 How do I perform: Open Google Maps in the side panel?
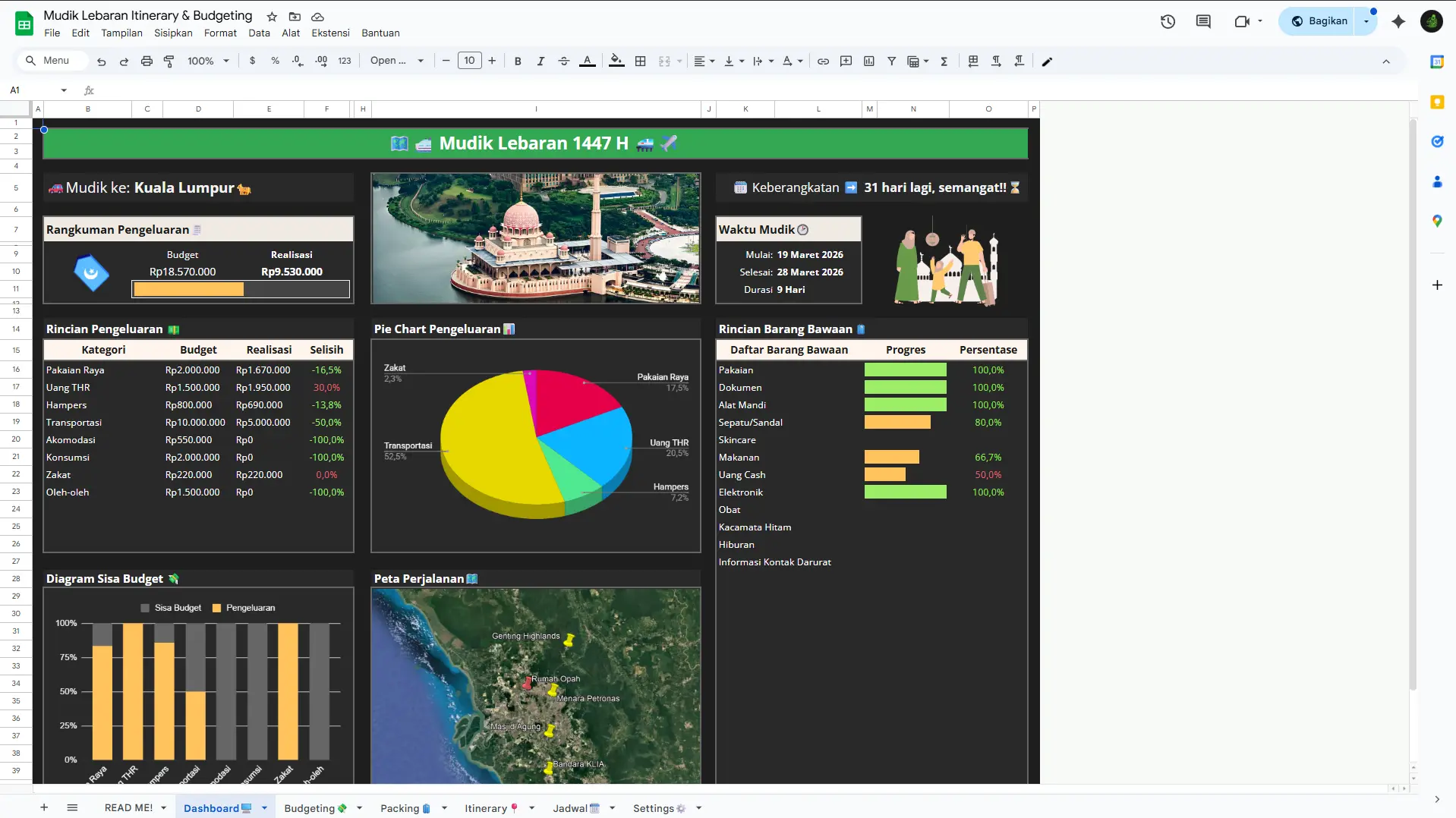pos(1436,221)
